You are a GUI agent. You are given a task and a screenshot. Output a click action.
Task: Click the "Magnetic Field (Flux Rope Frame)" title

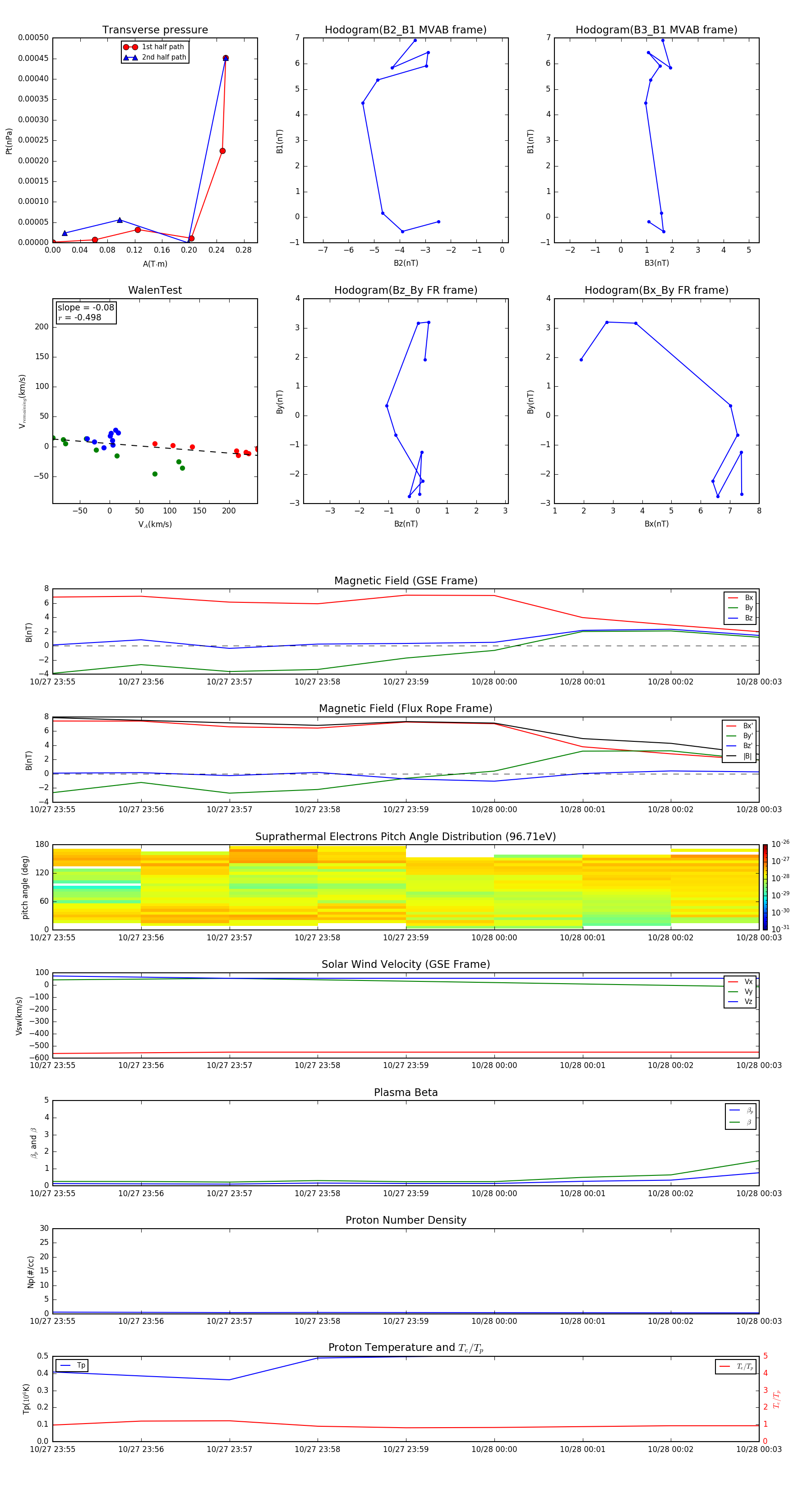406,709
